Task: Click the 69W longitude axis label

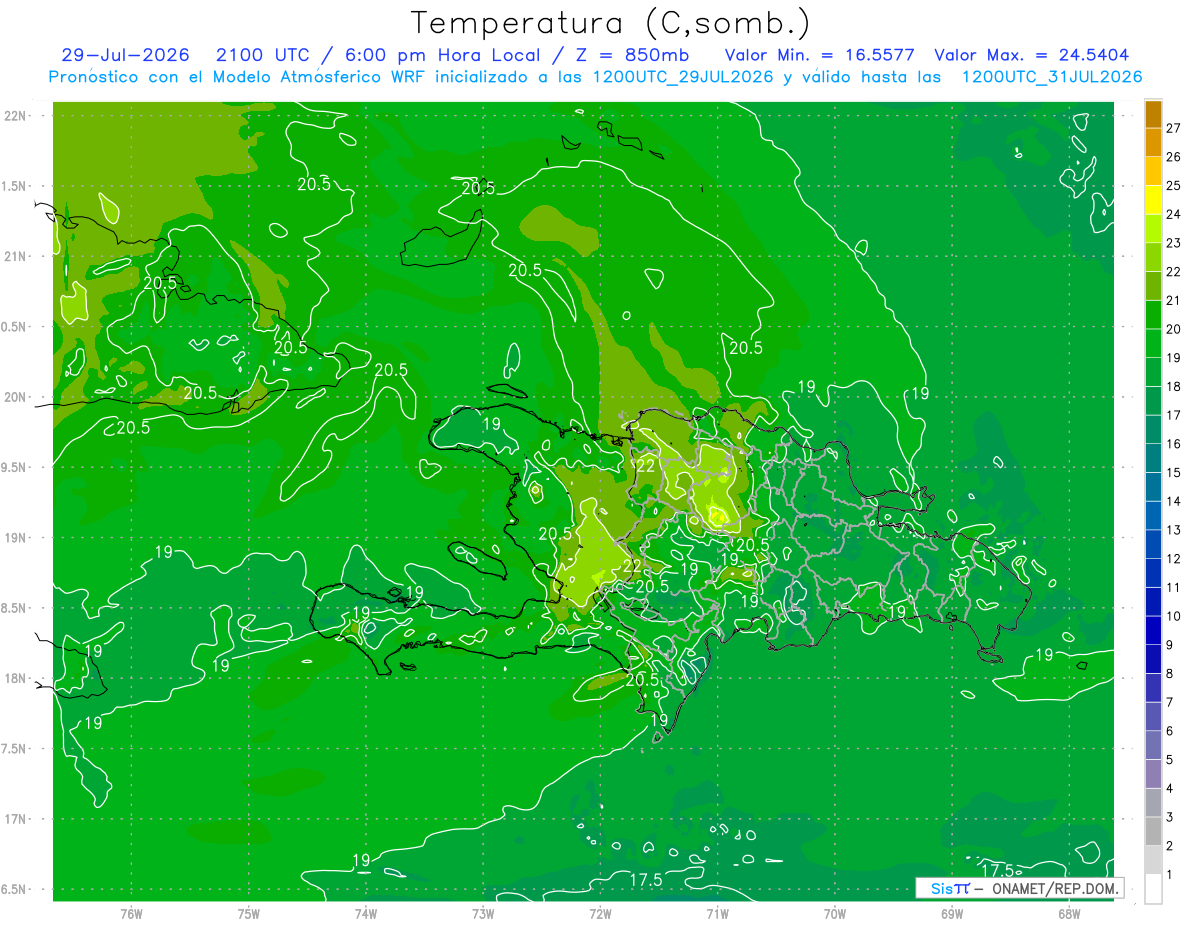Action: click(952, 913)
